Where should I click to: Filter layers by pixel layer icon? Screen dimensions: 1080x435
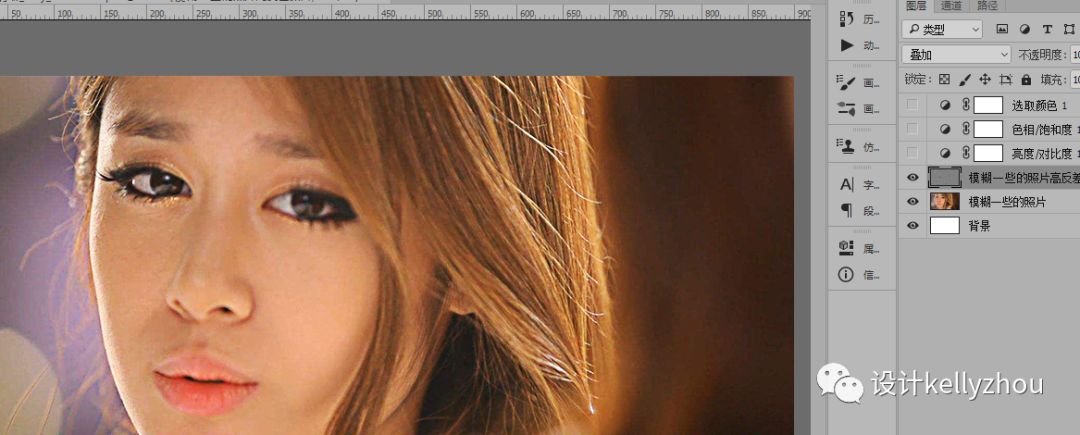(1002, 29)
